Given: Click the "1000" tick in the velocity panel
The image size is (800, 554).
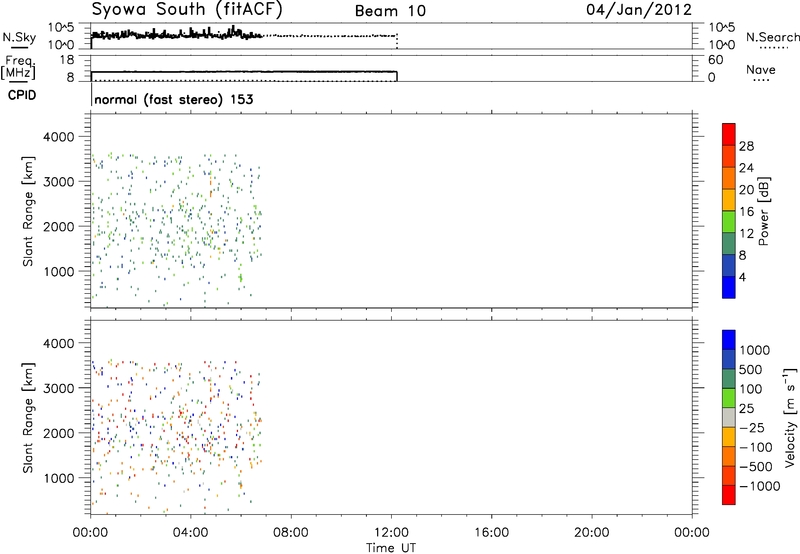Looking at the screenshot, I should point(59,478).
